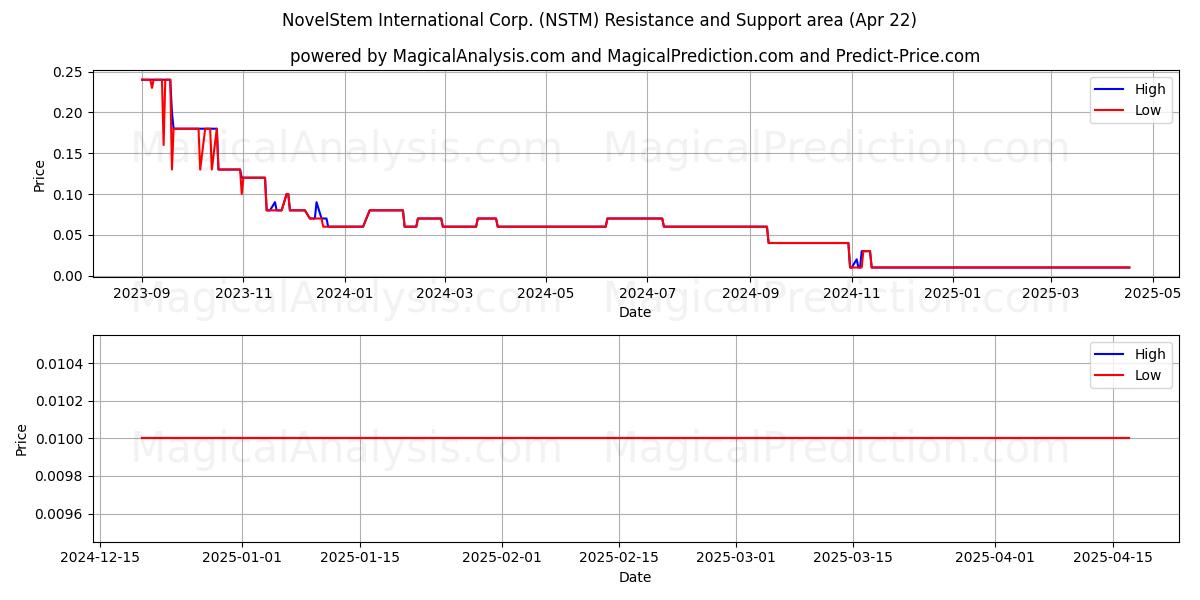Click the 'powered by MagicalAnalysis.com' subtitle
The height and width of the screenshot is (600, 1200).
click(x=635, y=56)
